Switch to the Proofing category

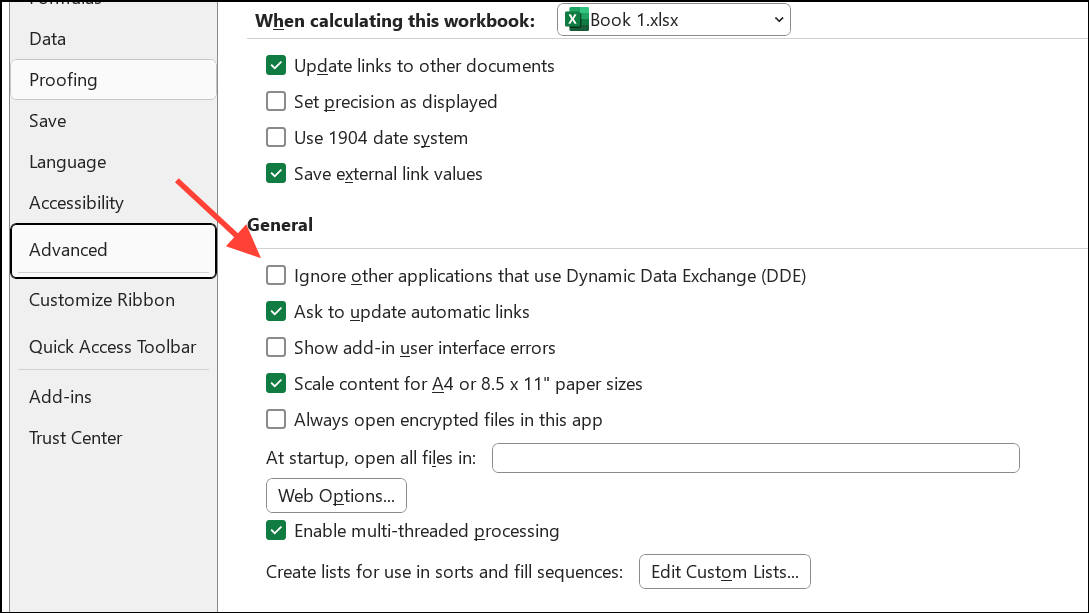tap(63, 80)
